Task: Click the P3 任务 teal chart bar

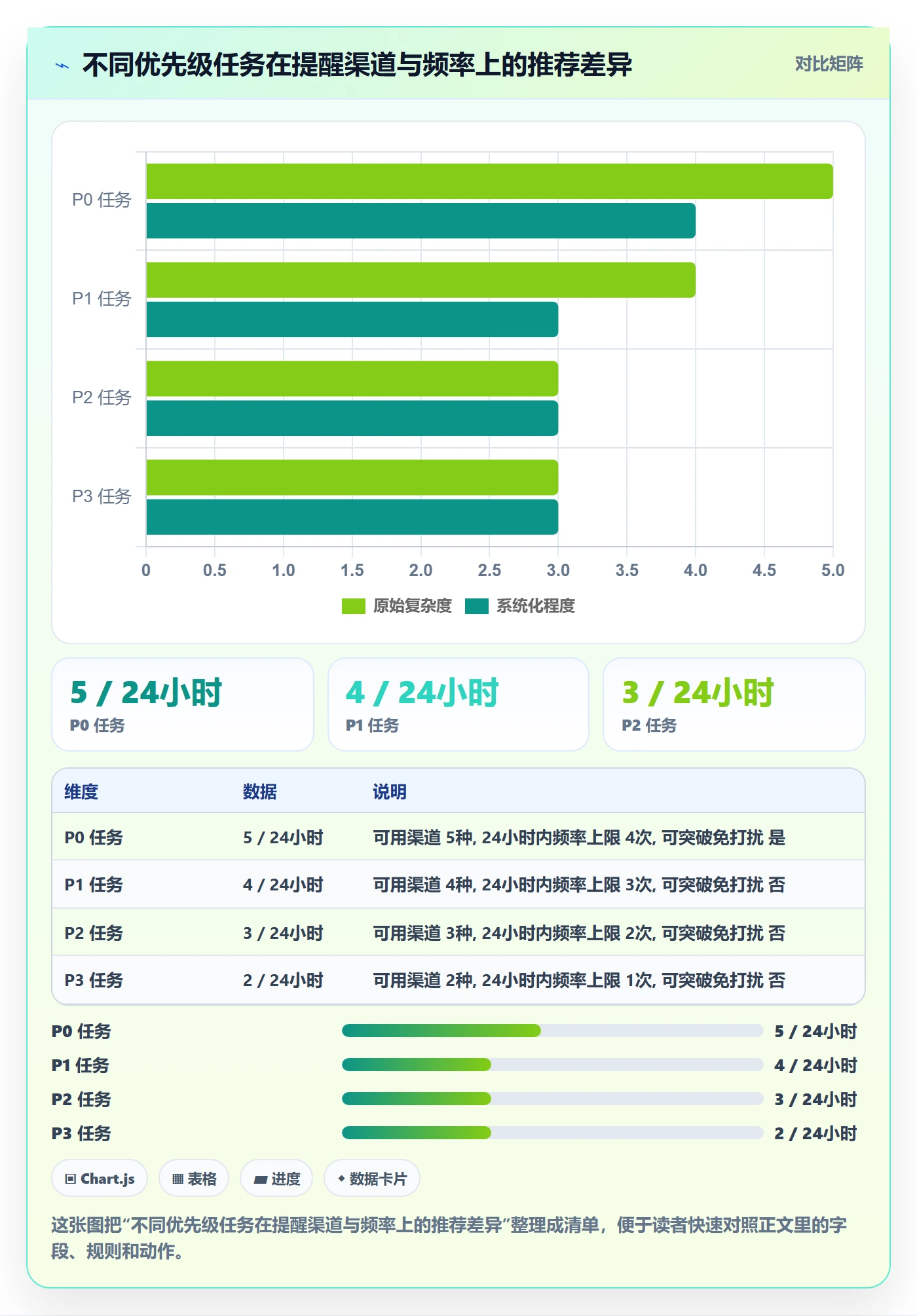Action: 352,517
